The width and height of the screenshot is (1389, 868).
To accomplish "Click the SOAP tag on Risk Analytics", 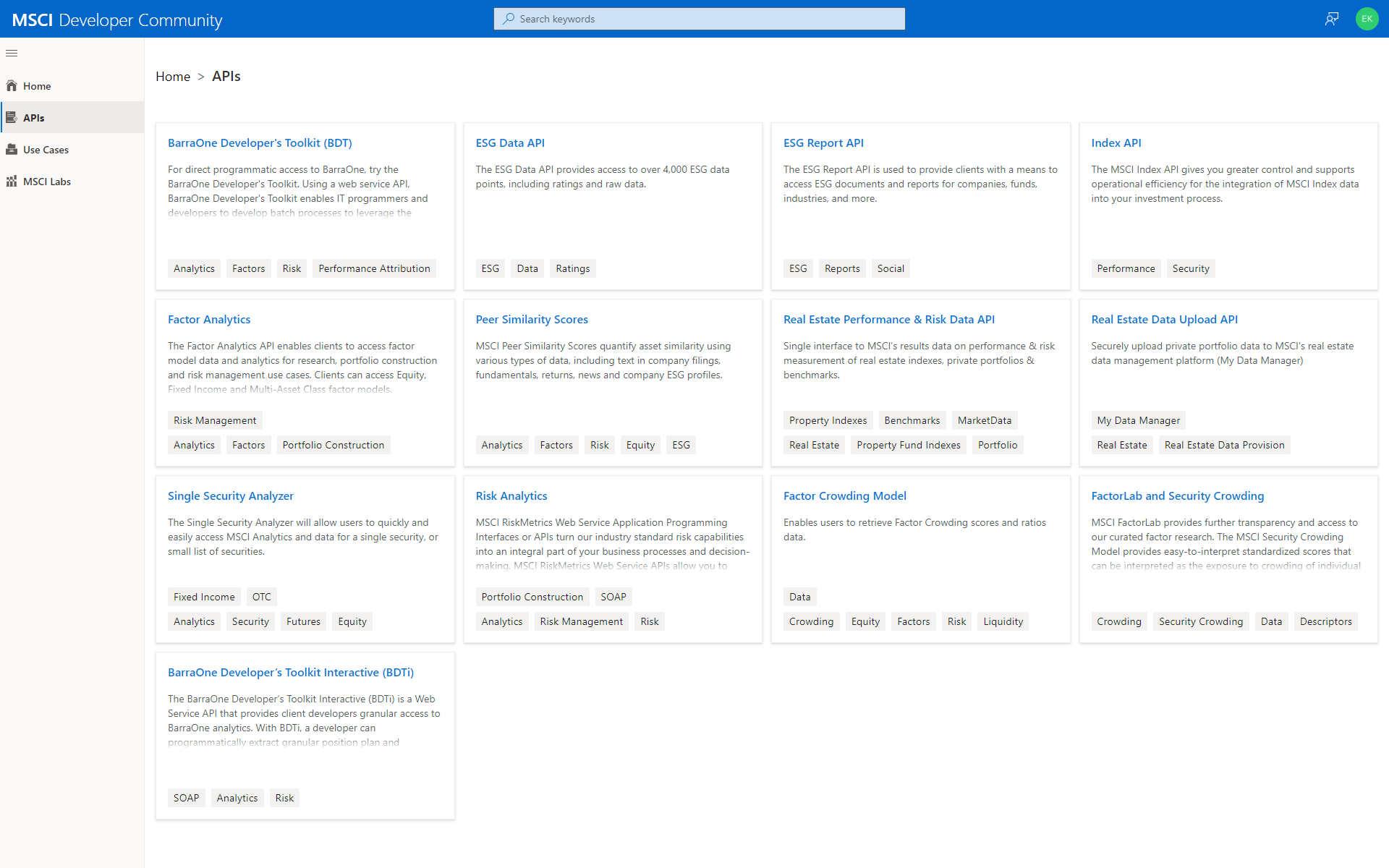I will (613, 597).
